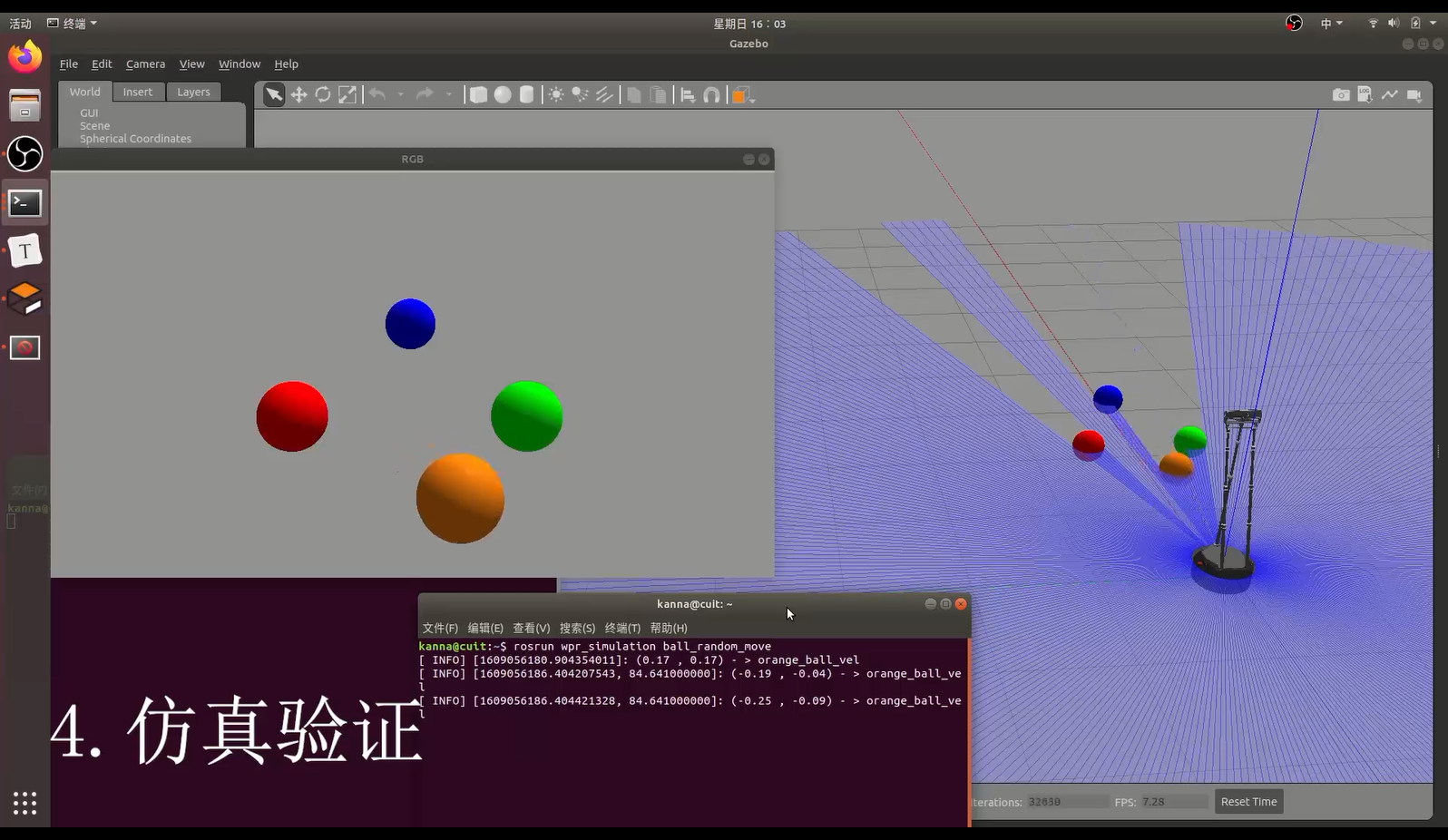Image resolution: width=1448 pixels, height=840 pixels.
Task: Open terminal 终端(T) menu
Action: click(x=622, y=628)
